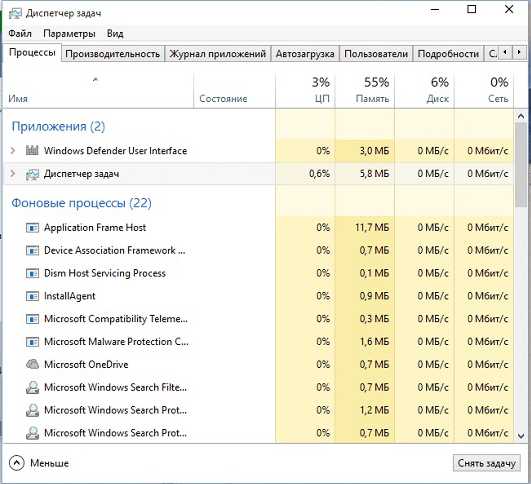Click the 3,0 МБ memory value
Image resolution: width=531 pixels, height=484 pixels.
coord(374,150)
